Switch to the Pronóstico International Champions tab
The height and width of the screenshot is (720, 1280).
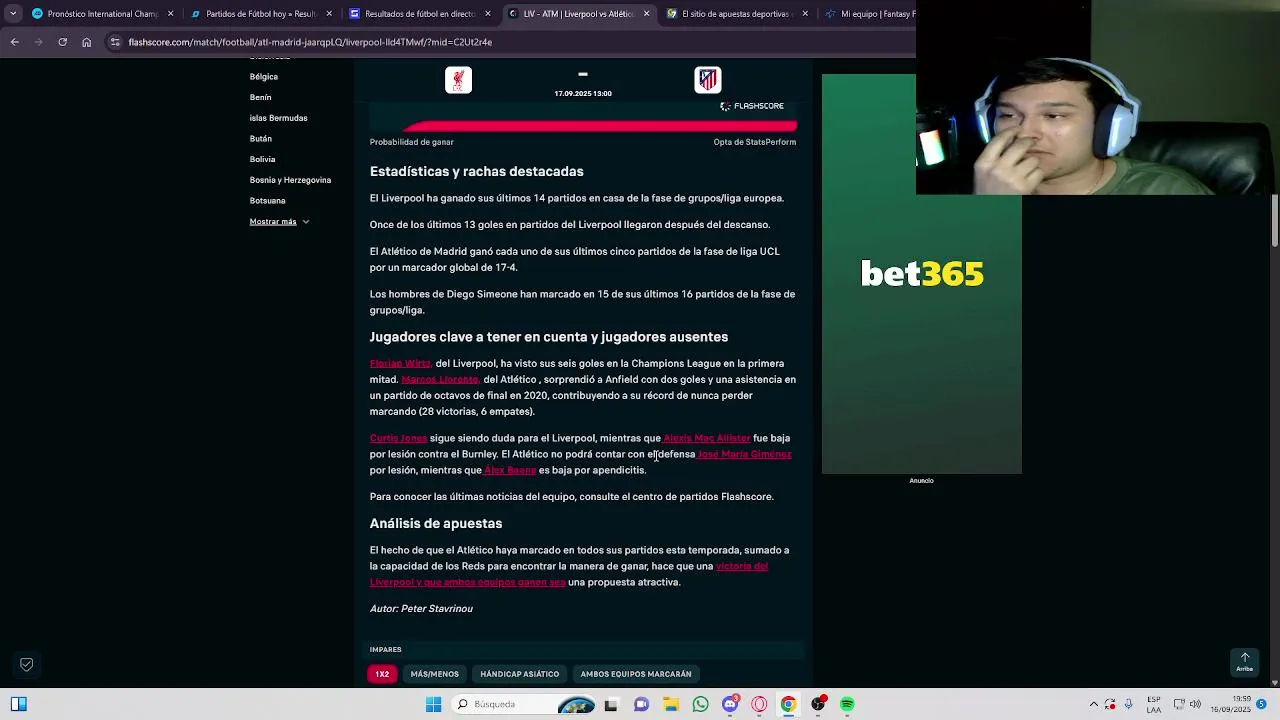[x=102, y=14]
